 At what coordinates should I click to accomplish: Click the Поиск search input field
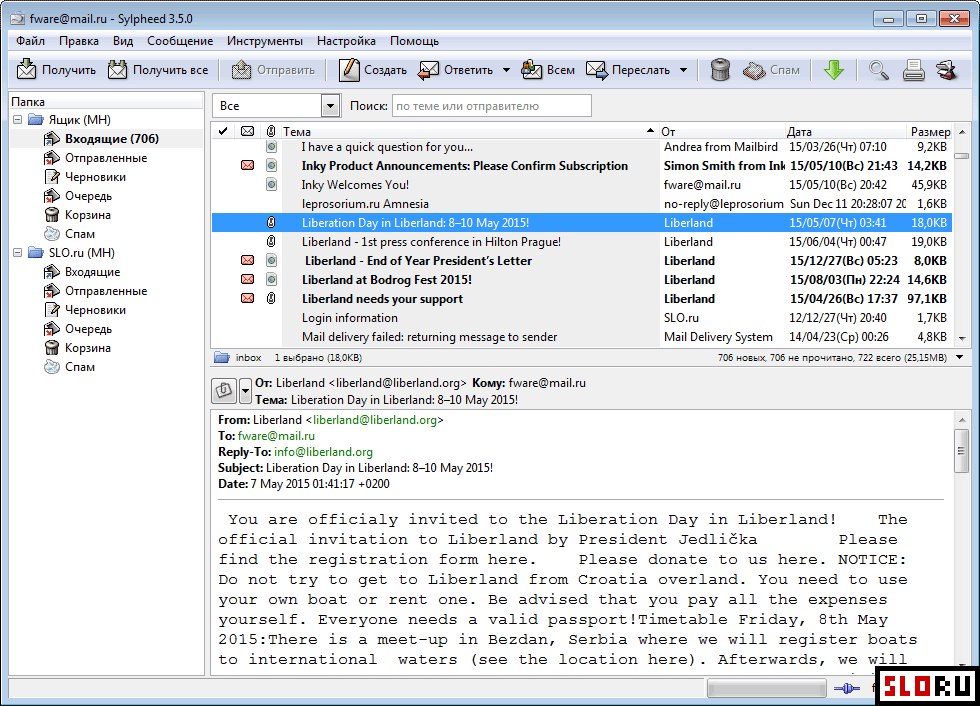coord(491,106)
